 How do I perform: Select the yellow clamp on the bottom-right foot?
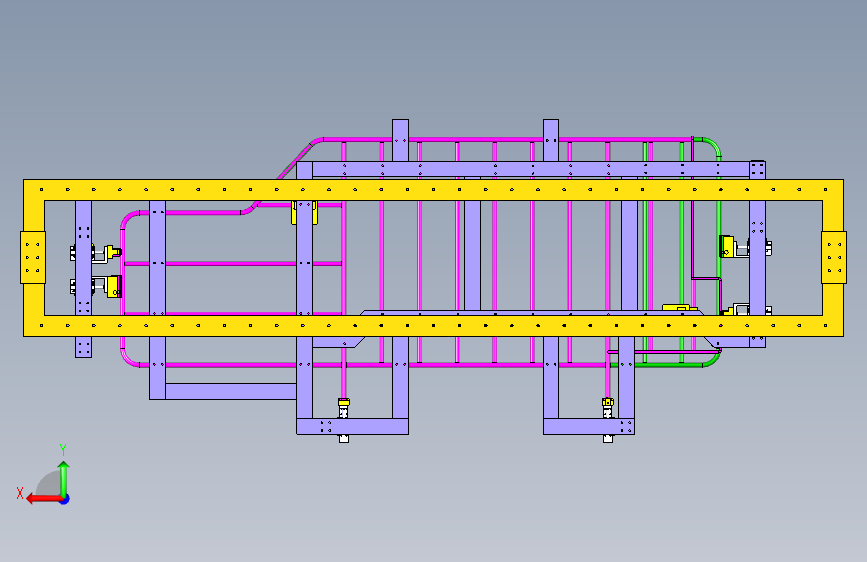click(x=608, y=403)
